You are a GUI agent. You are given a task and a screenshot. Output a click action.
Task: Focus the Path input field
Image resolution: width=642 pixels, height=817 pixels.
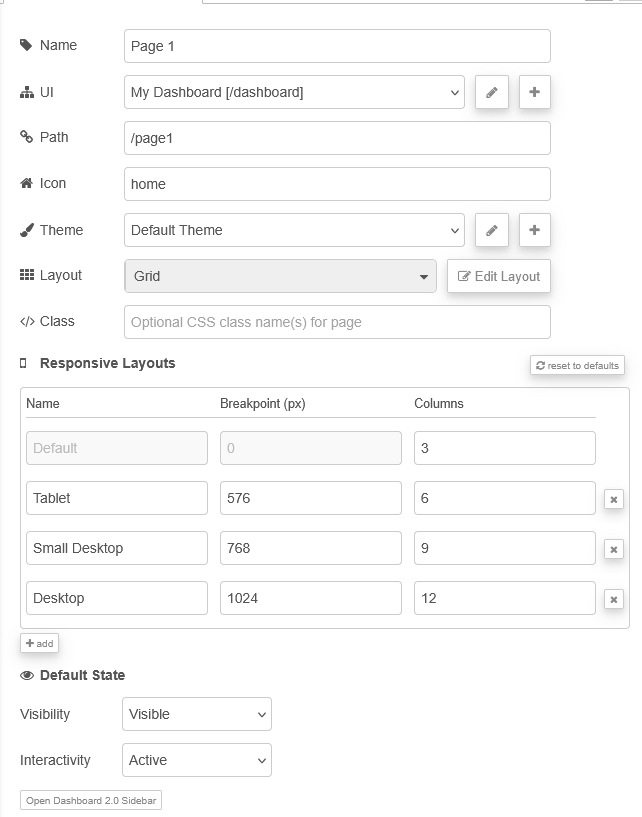click(x=337, y=138)
